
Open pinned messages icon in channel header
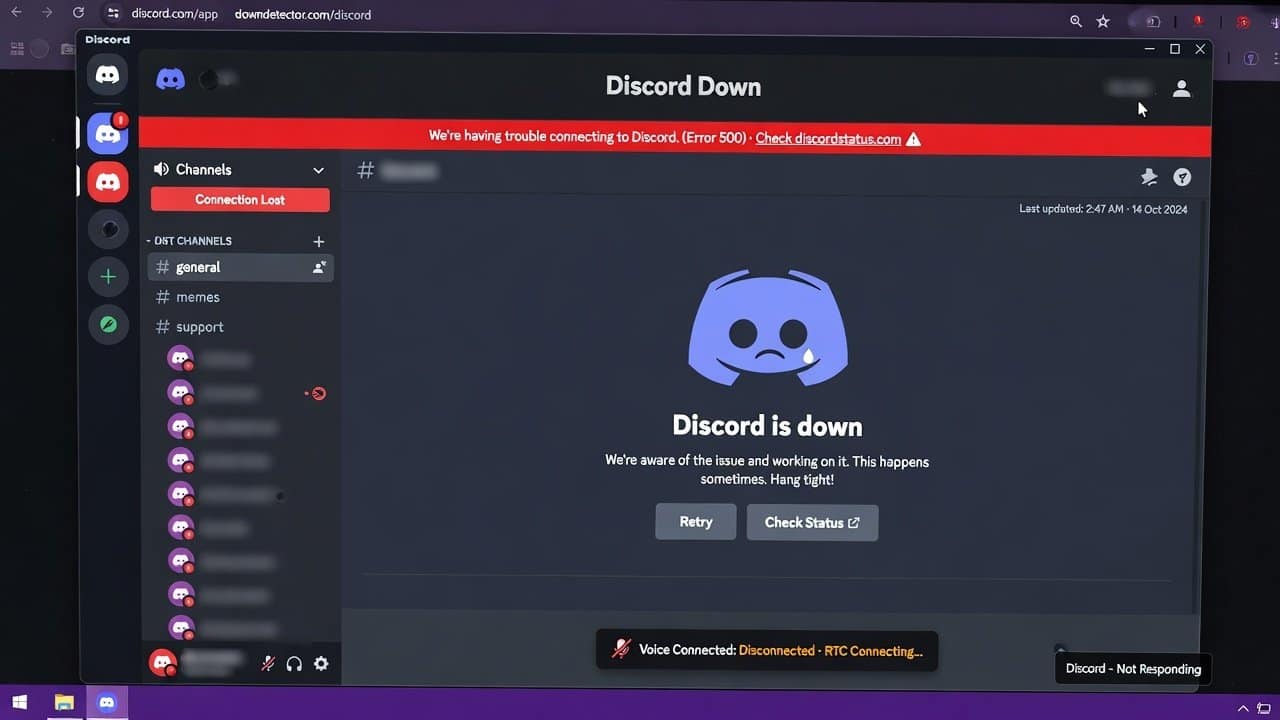tap(1149, 177)
